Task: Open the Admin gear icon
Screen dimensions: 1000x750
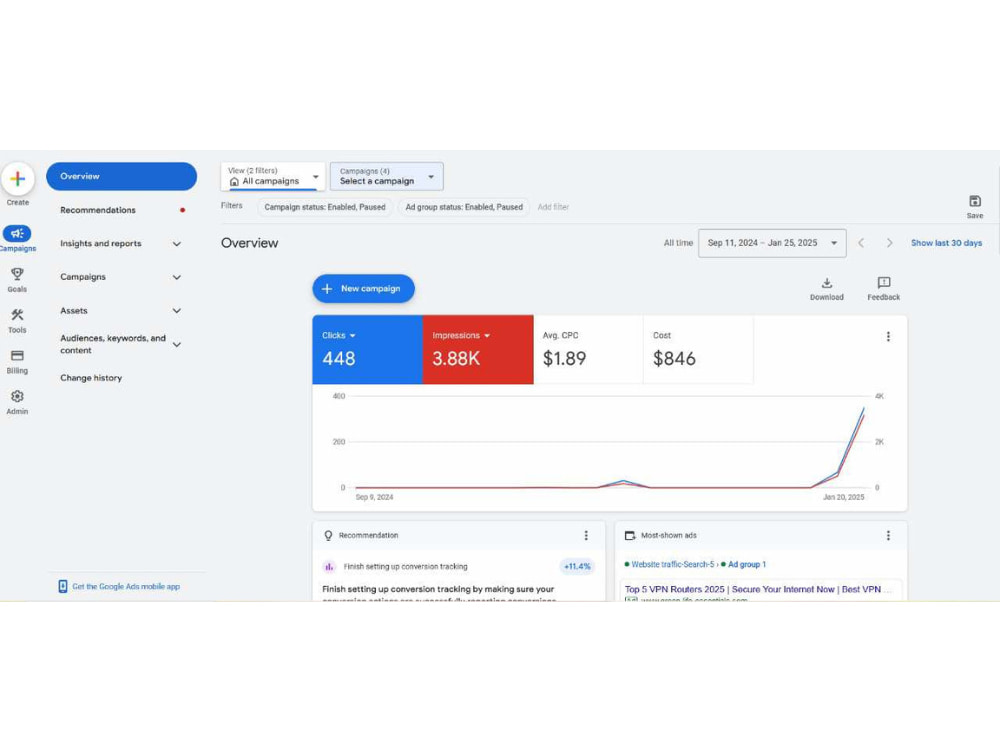Action: click(x=17, y=397)
